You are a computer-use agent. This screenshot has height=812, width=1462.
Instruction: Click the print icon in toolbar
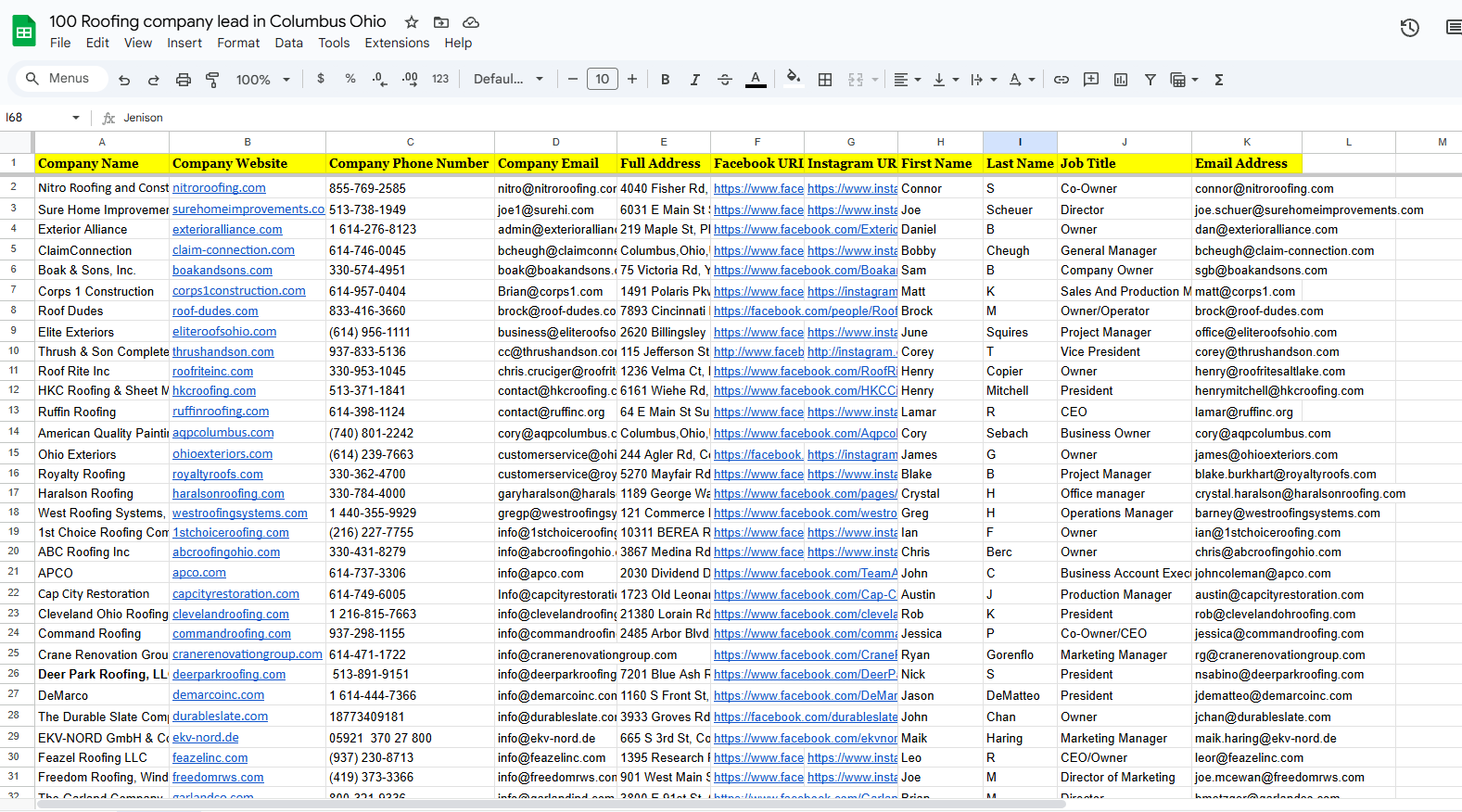(x=184, y=80)
